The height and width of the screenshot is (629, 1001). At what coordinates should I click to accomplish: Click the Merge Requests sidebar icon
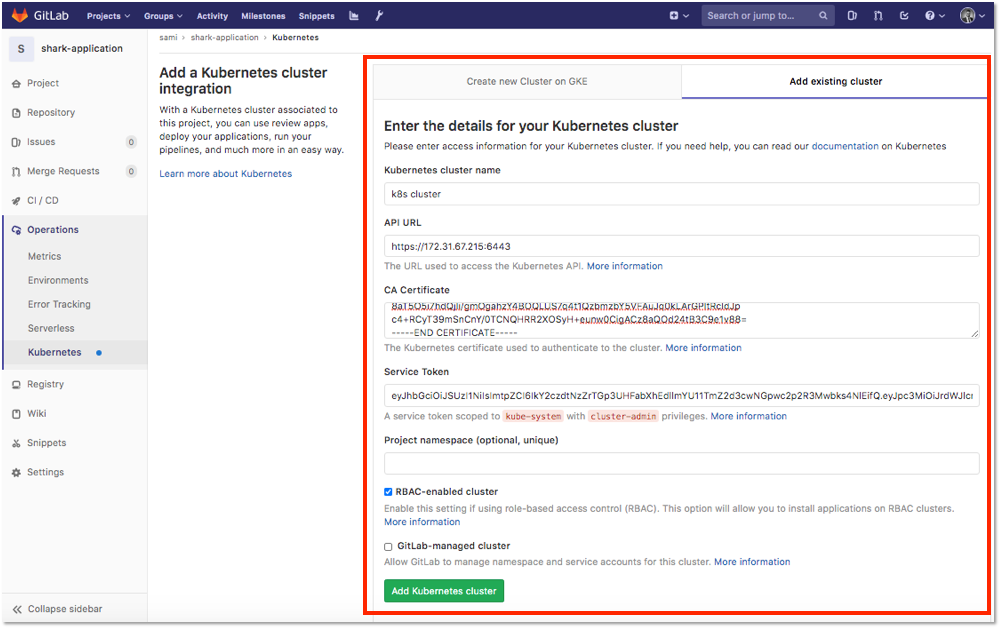tap(16, 172)
